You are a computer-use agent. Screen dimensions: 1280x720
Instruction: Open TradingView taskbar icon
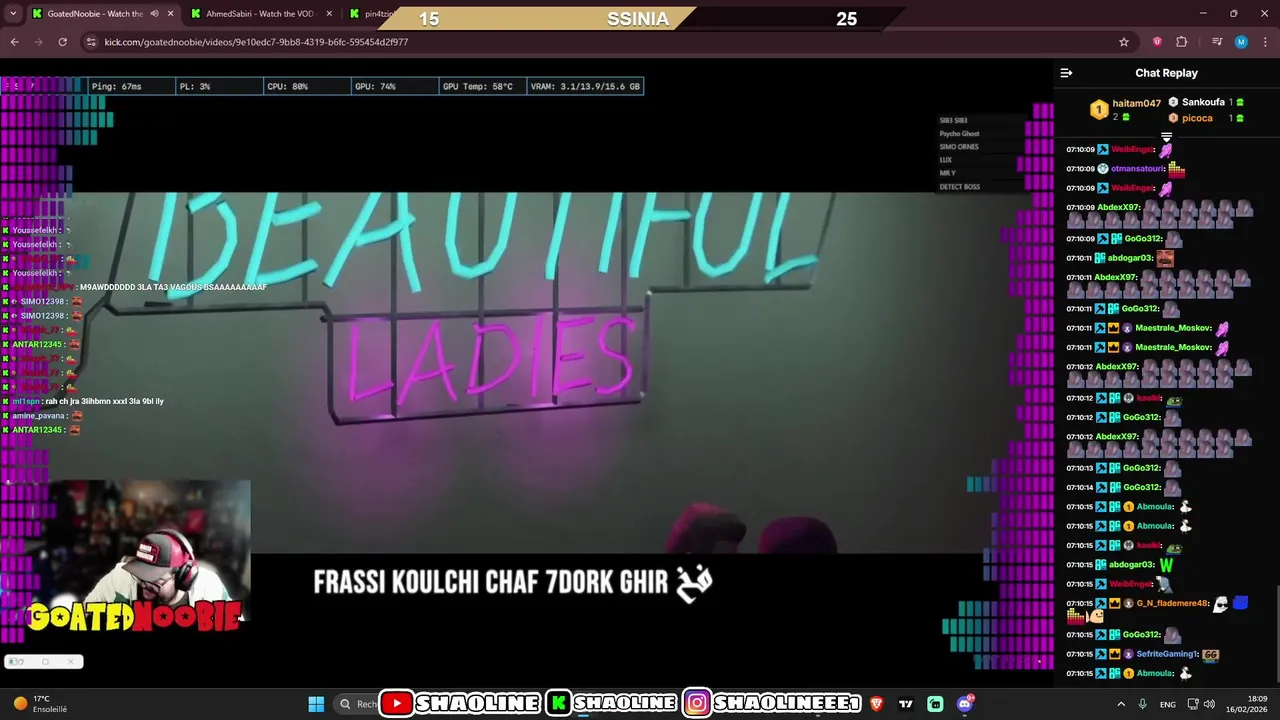[906, 704]
